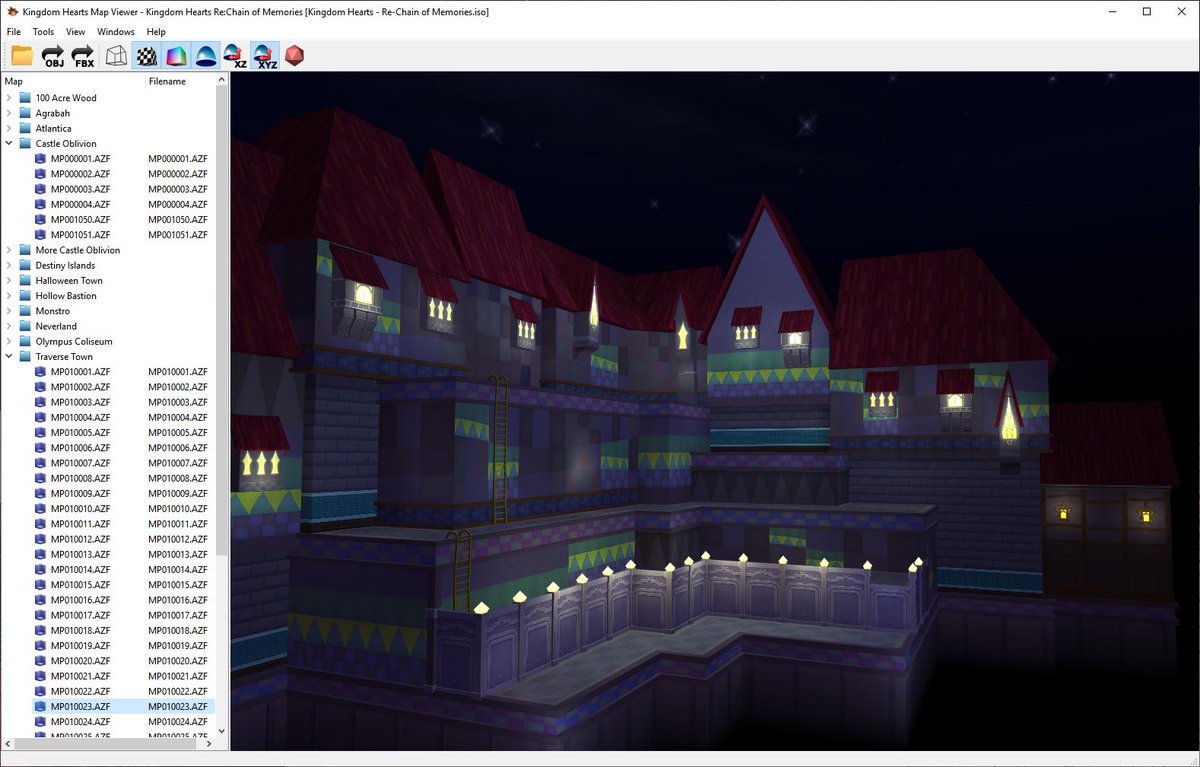The width and height of the screenshot is (1200, 767).
Task: Click filename cell MP010020.AZF
Action: 178,661
